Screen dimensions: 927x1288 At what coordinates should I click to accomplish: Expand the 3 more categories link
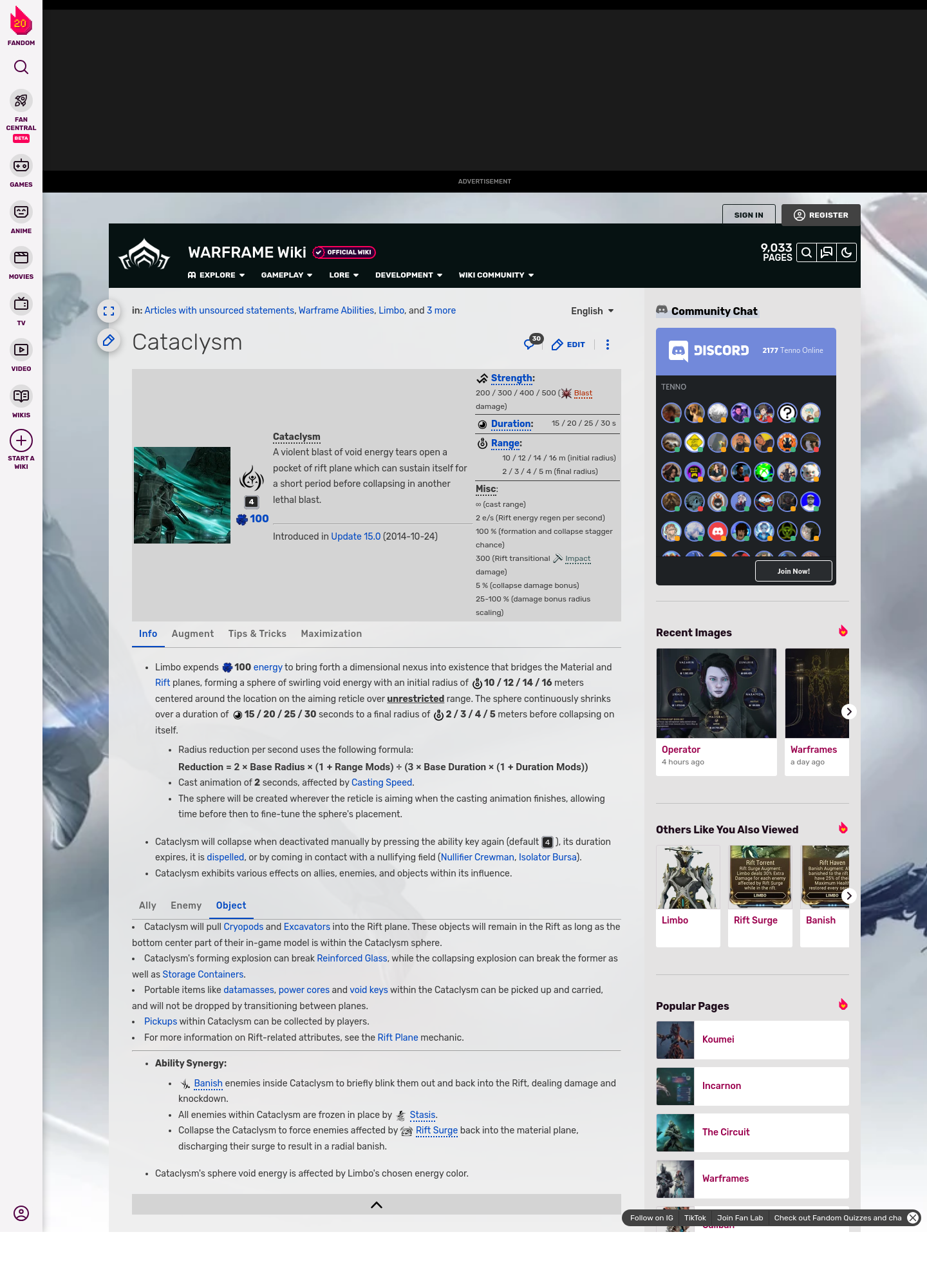441,310
